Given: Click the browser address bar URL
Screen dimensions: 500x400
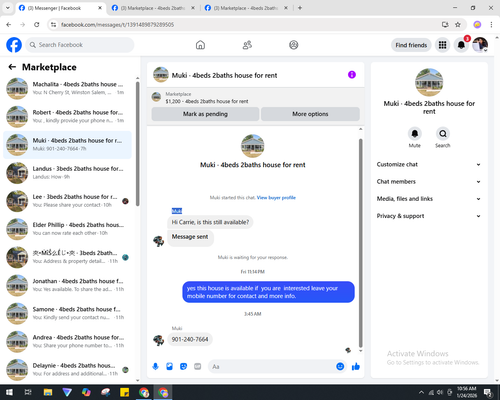Looking at the screenshot, I should click(117, 25).
